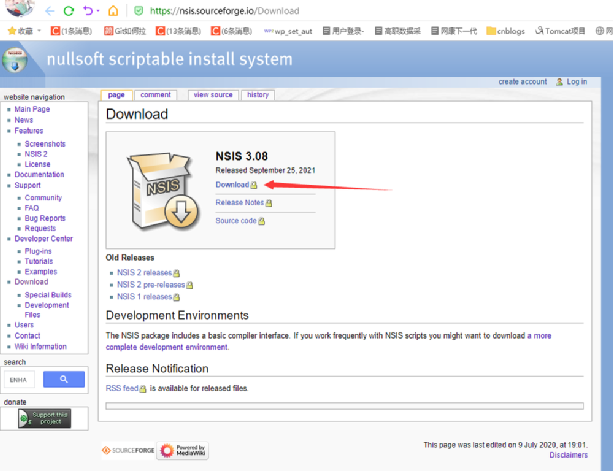Click the Powered by MediaWiki badge
The height and width of the screenshot is (471, 613).
183,450
